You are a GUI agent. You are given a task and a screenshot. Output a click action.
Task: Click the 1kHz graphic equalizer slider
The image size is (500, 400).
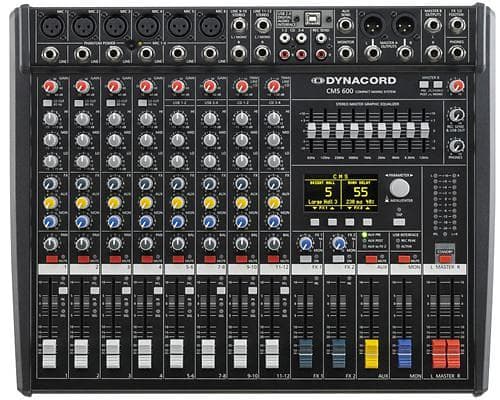(x=368, y=131)
